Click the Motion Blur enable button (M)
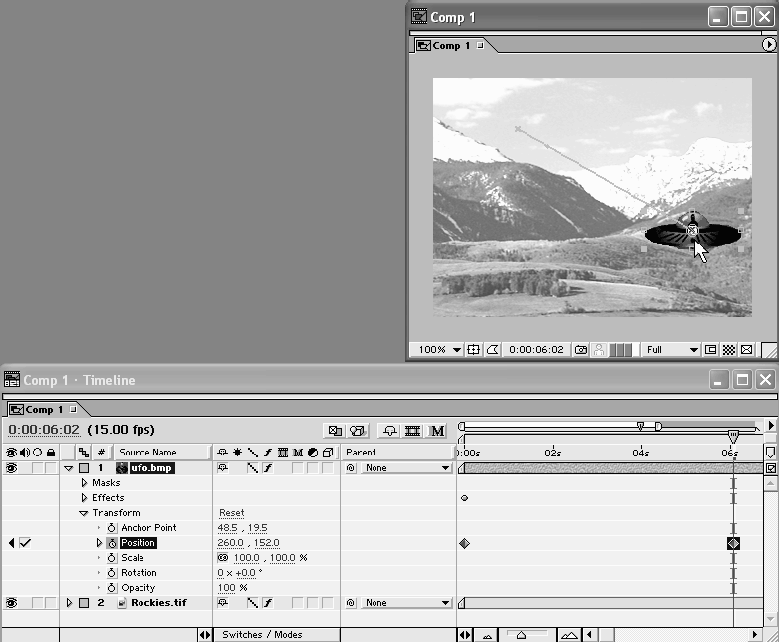The width and height of the screenshot is (779, 642). (x=437, y=431)
